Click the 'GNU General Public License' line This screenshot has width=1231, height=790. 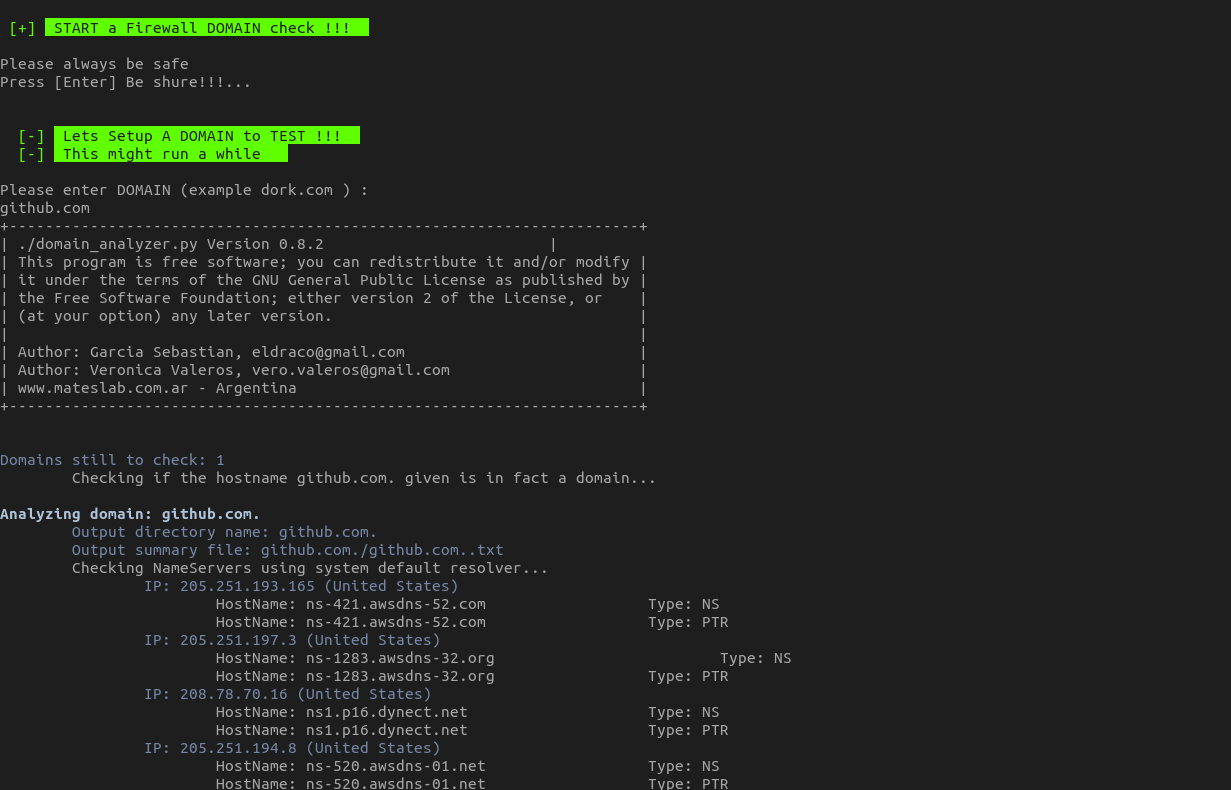(324, 280)
